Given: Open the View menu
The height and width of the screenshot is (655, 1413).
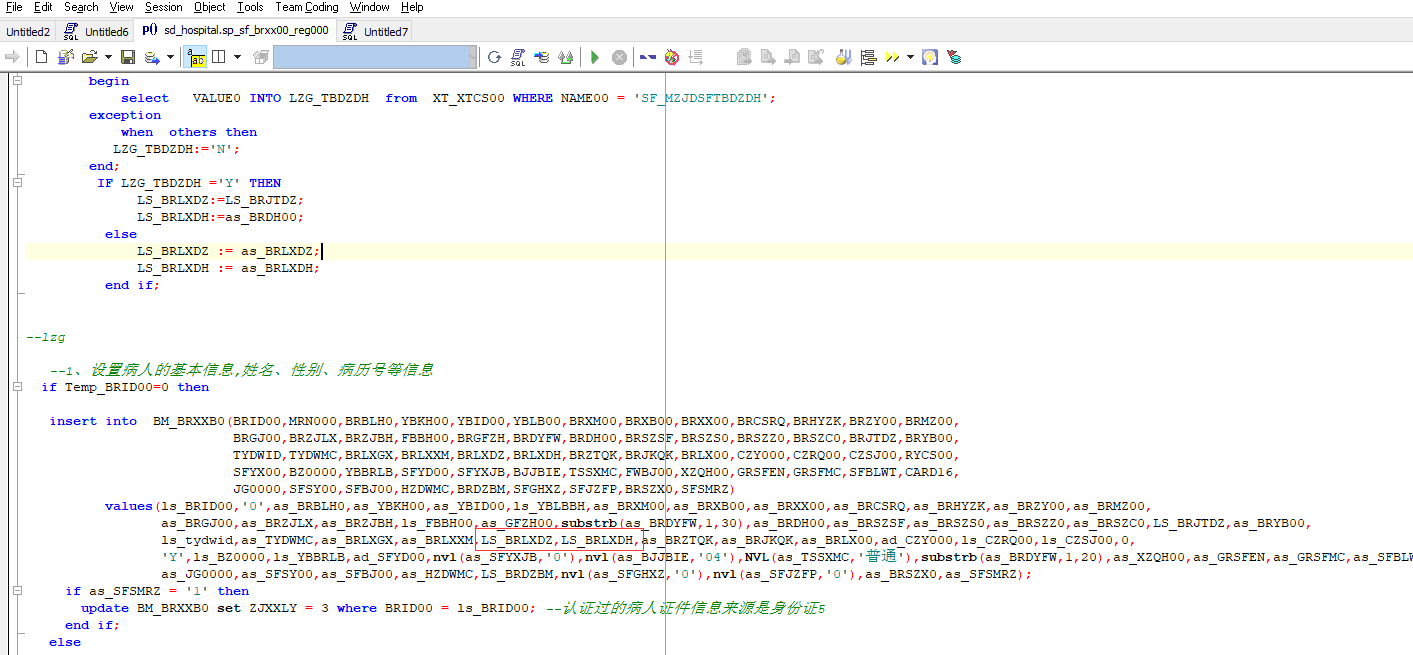Looking at the screenshot, I should [121, 7].
